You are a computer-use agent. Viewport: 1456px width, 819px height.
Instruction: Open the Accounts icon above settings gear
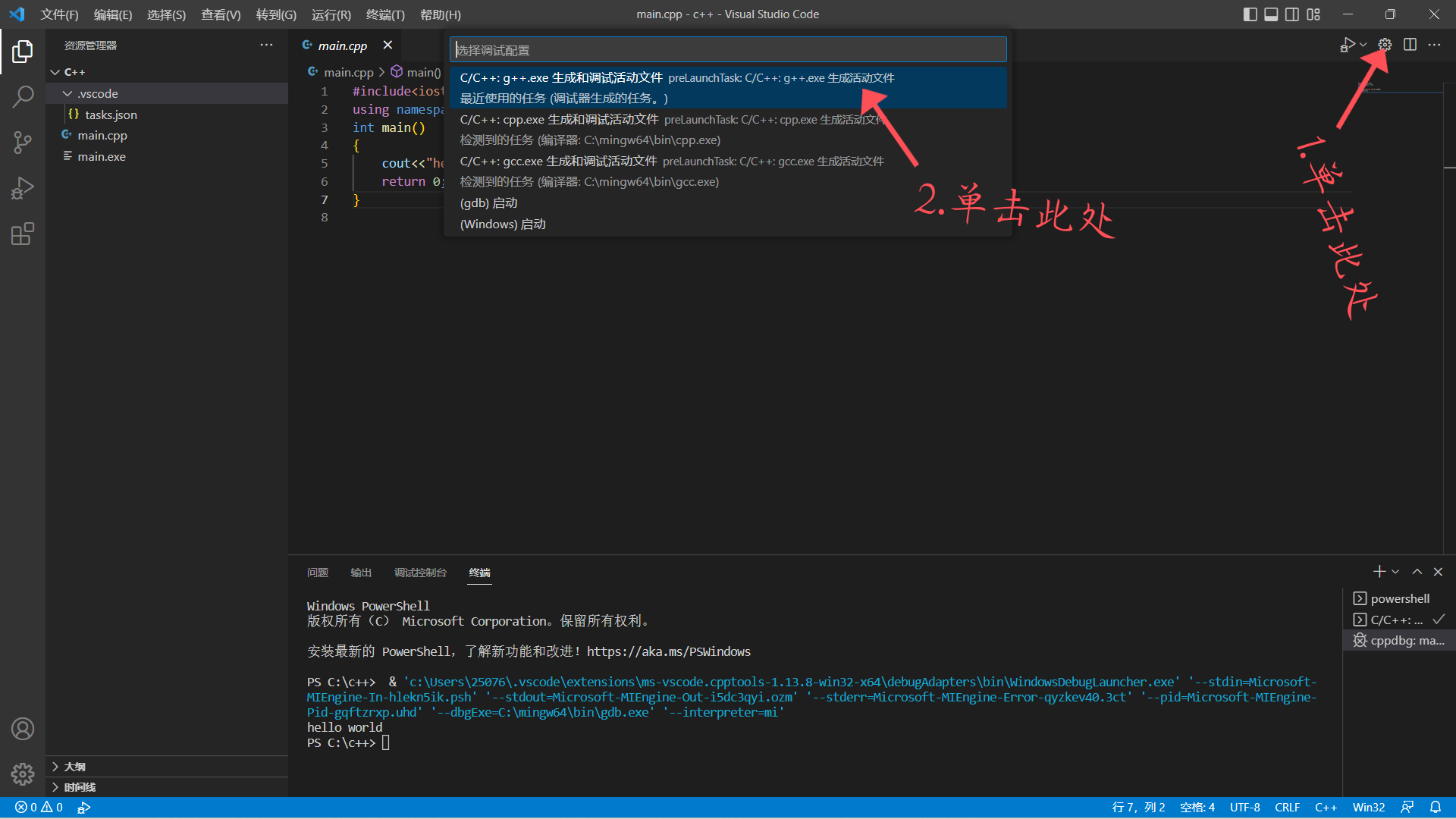23,728
